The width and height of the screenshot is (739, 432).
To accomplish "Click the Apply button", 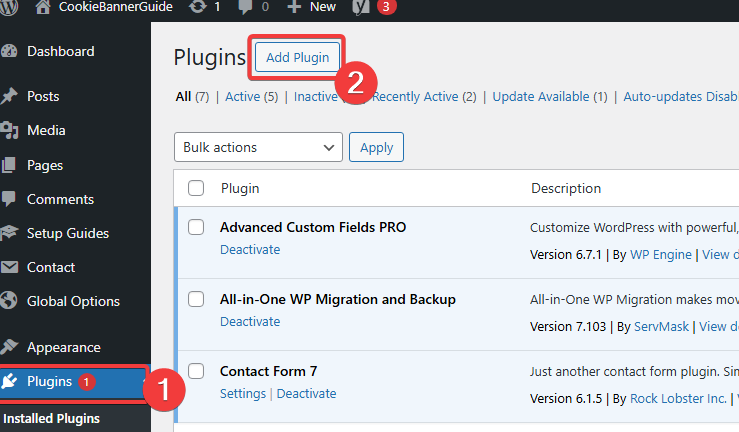I will [x=376, y=147].
